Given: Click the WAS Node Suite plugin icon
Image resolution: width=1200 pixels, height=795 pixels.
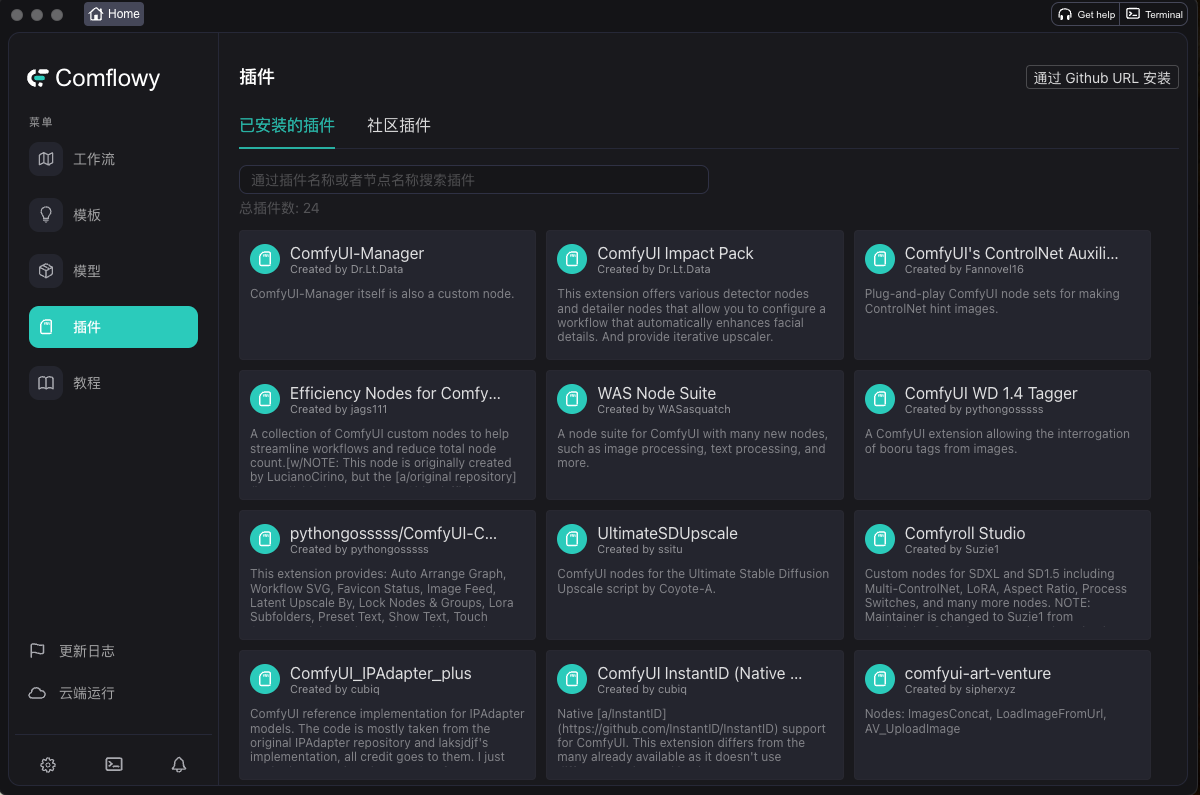Looking at the screenshot, I should pyautogui.click(x=572, y=400).
